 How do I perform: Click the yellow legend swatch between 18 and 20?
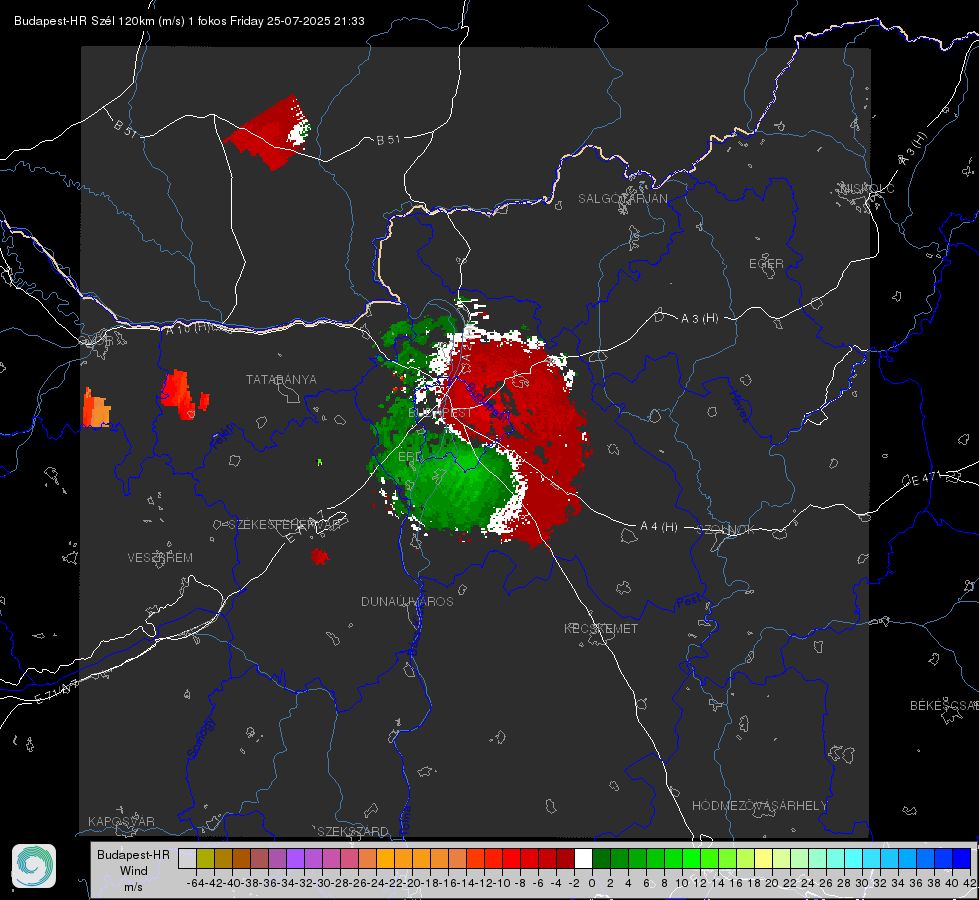763,859
